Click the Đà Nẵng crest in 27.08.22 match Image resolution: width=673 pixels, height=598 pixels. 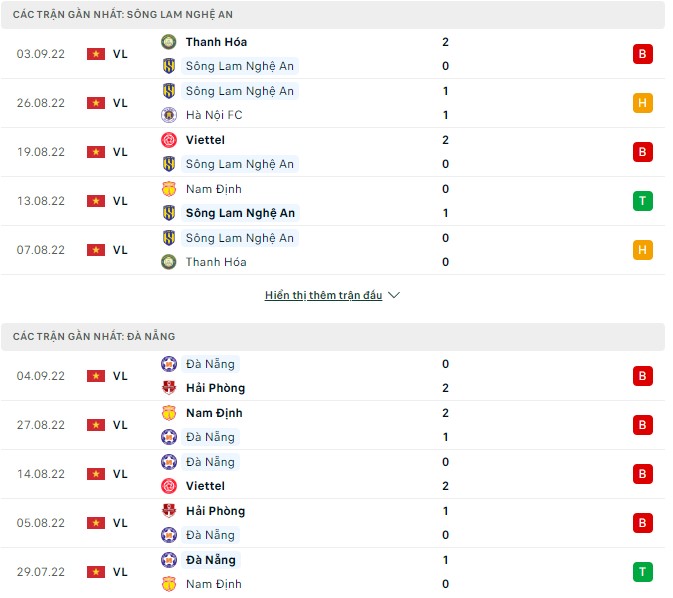168,437
